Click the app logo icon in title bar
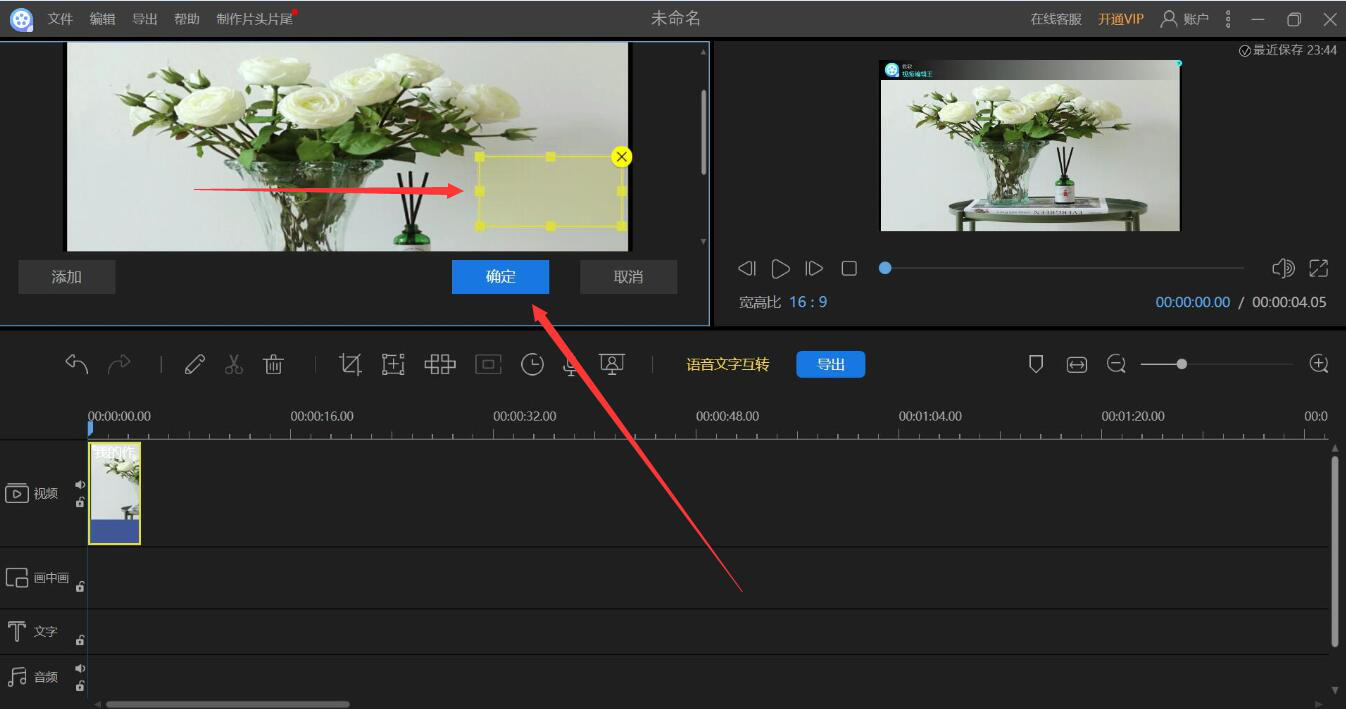1346x709 pixels. [21, 19]
